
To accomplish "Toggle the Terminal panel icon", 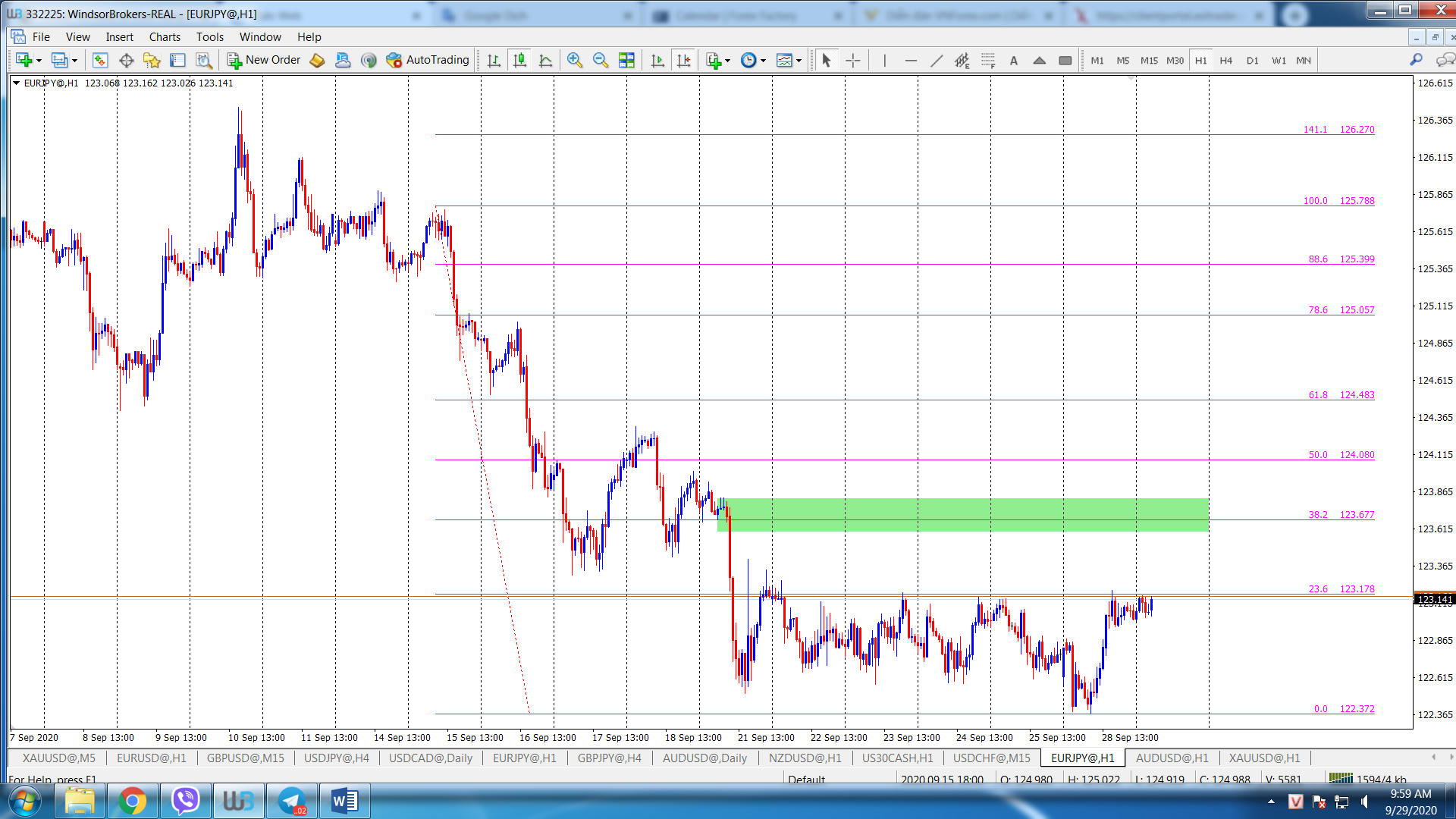I will point(177,60).
